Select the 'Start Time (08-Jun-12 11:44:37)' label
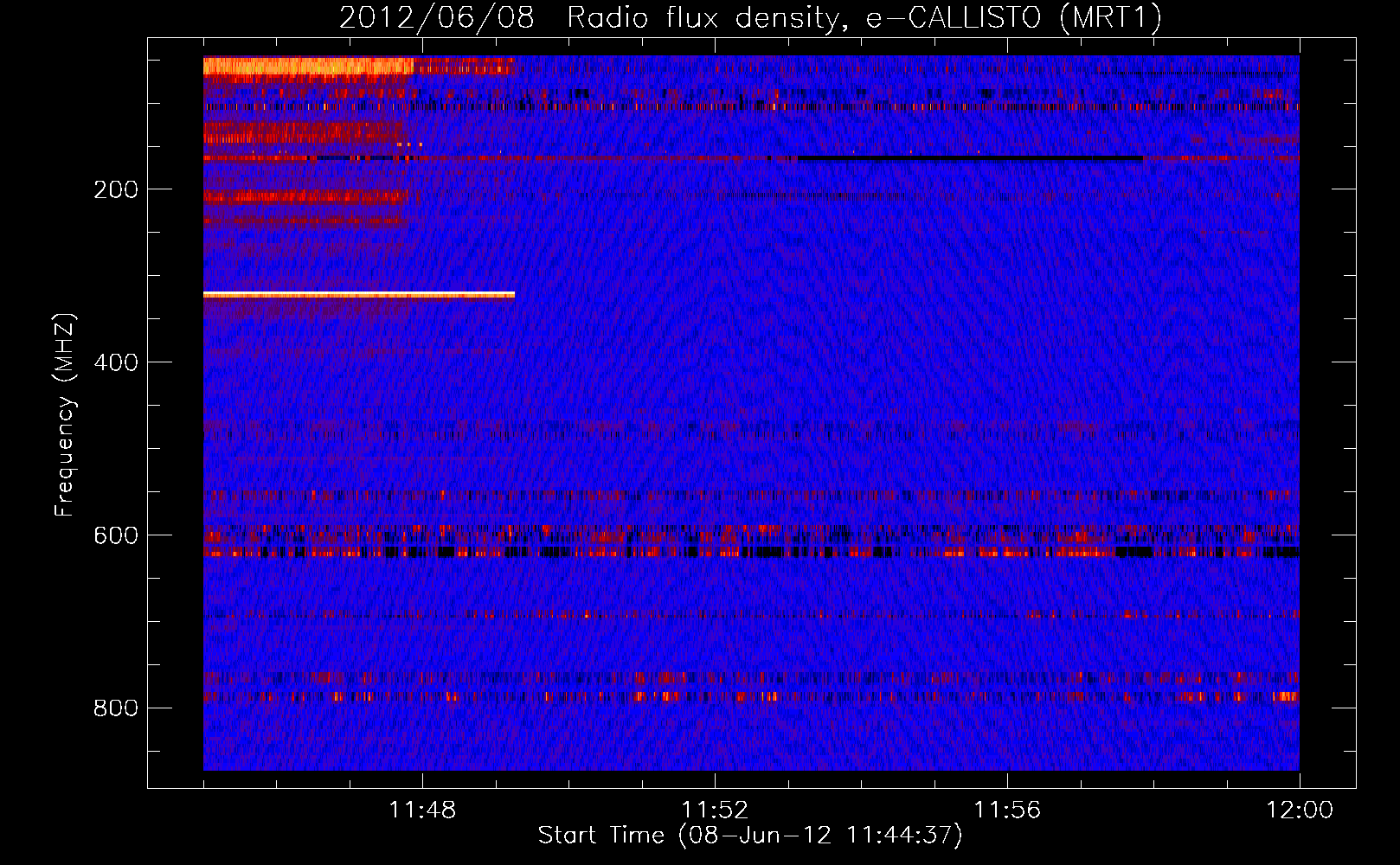Image resolution: width=1400 pixels, height=865 pixels. pos(750,836)
